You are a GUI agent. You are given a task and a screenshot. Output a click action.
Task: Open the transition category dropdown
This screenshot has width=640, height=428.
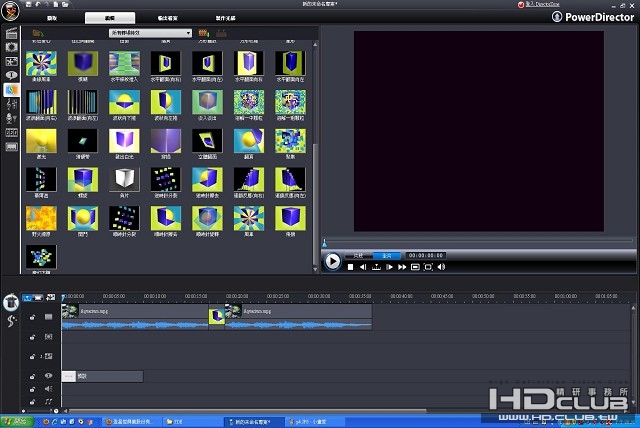pyautogui.click(x=150, y=33)
